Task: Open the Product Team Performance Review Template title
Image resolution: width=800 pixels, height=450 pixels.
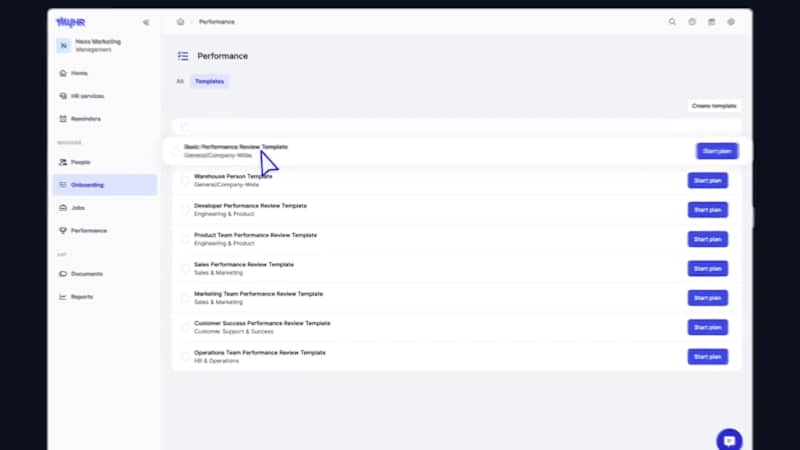Action: [x=256, y=235]
